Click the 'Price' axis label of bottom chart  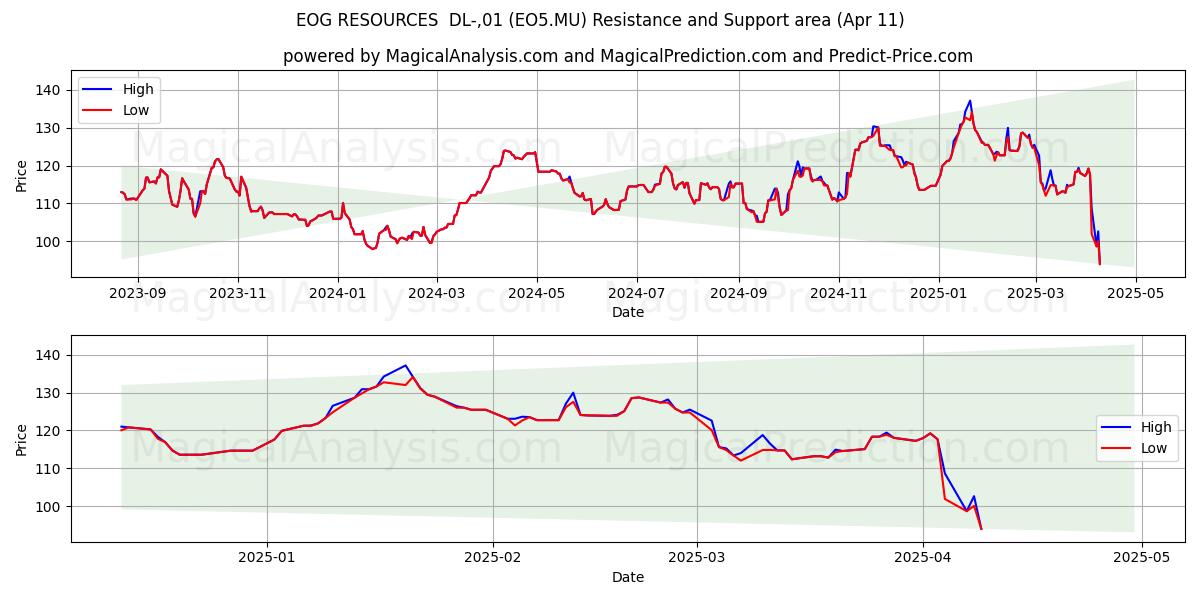tap(22, 439)
